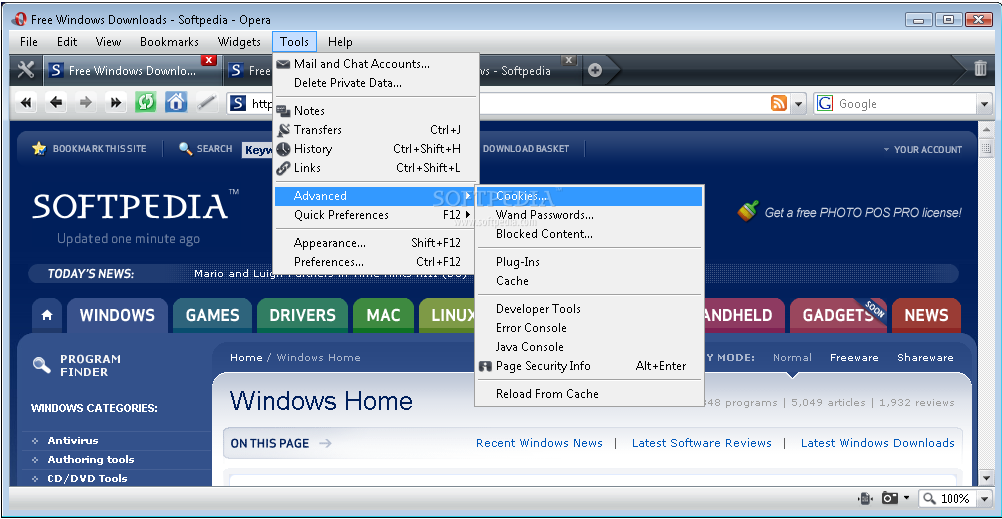Select Blocked Content in Advanced submenu
The height and width of the screenshot is (519, 1002).
tap(589, 234)
